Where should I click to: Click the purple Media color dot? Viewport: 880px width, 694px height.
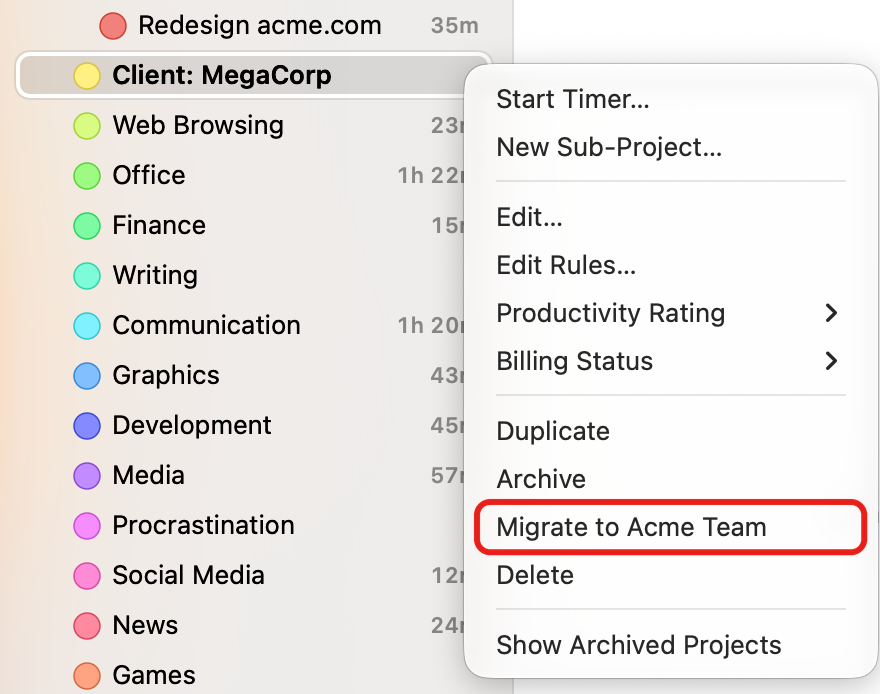[x=87, y=475]
